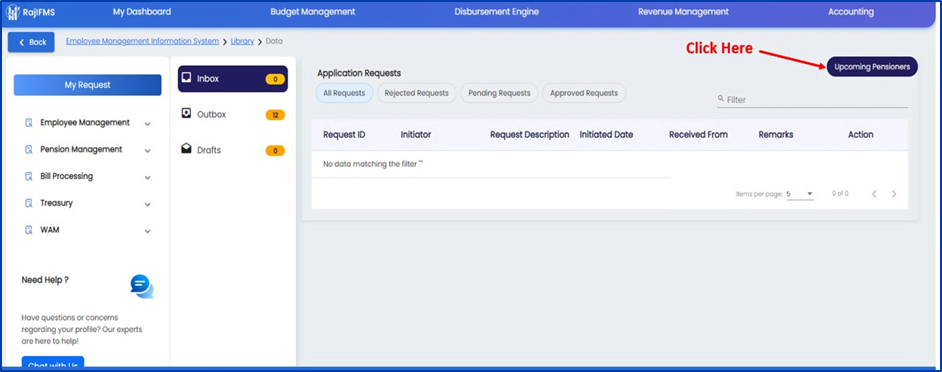The height and width of the screenshot is (372, 942).
Task: Click Request Description column header
Action: coord(529,135)
